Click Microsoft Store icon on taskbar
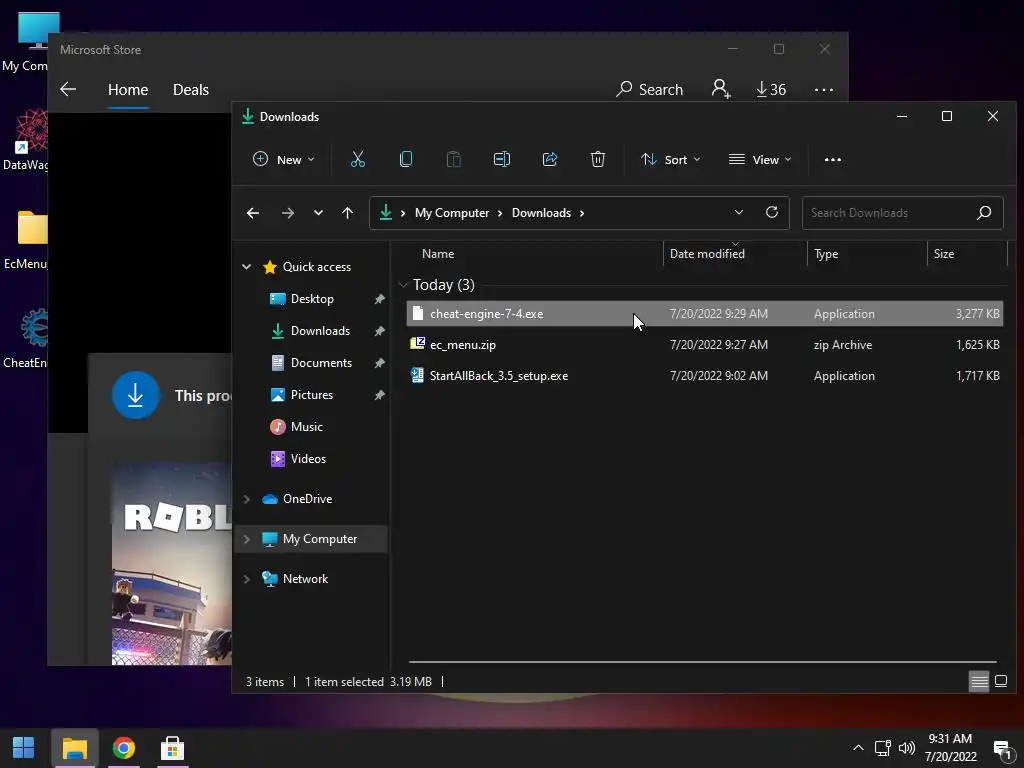 click(172, 748)
